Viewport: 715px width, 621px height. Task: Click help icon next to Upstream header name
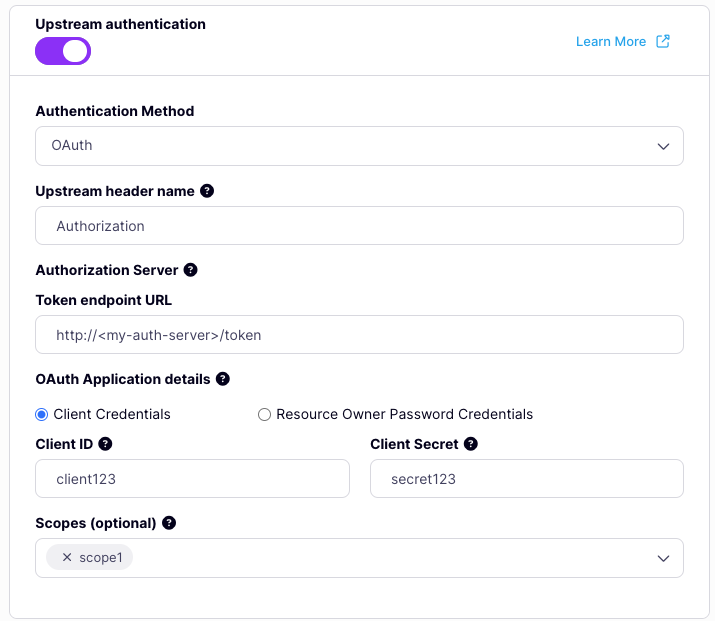coord(207,191)
